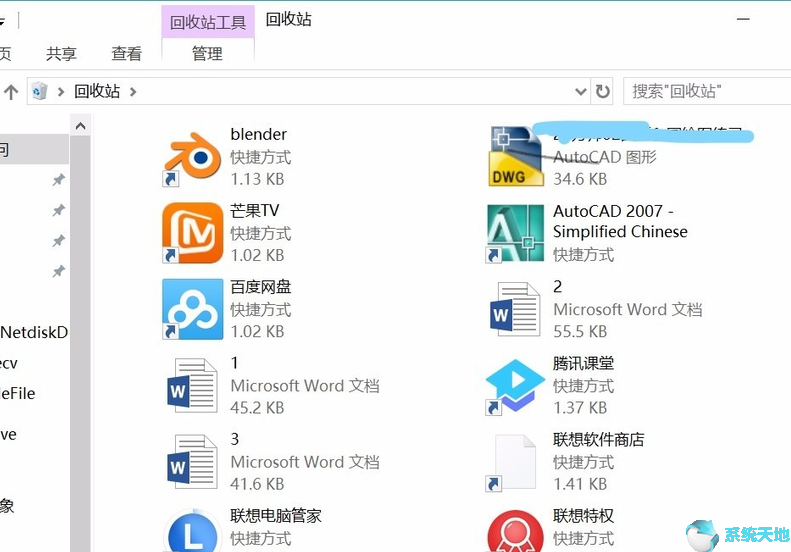Select the 联想软件商店 blank shortcut icon
The height and width of the screenshot is (552, 791).
pos(511,462)
